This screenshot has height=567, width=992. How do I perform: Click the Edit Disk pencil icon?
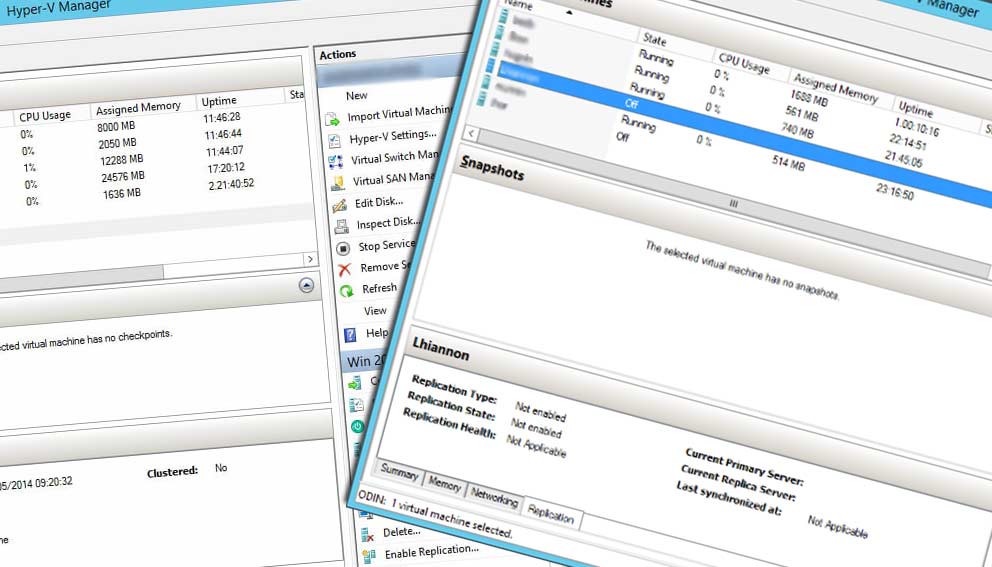(340, 205)
